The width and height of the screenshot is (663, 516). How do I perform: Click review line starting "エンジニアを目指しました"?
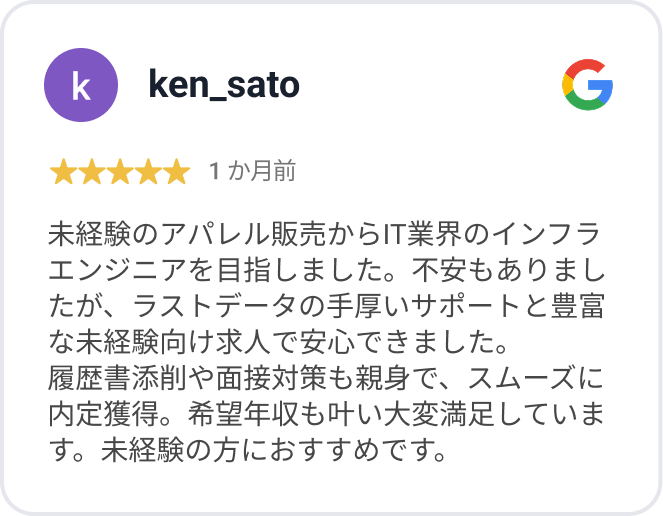(x=326, y=270)
